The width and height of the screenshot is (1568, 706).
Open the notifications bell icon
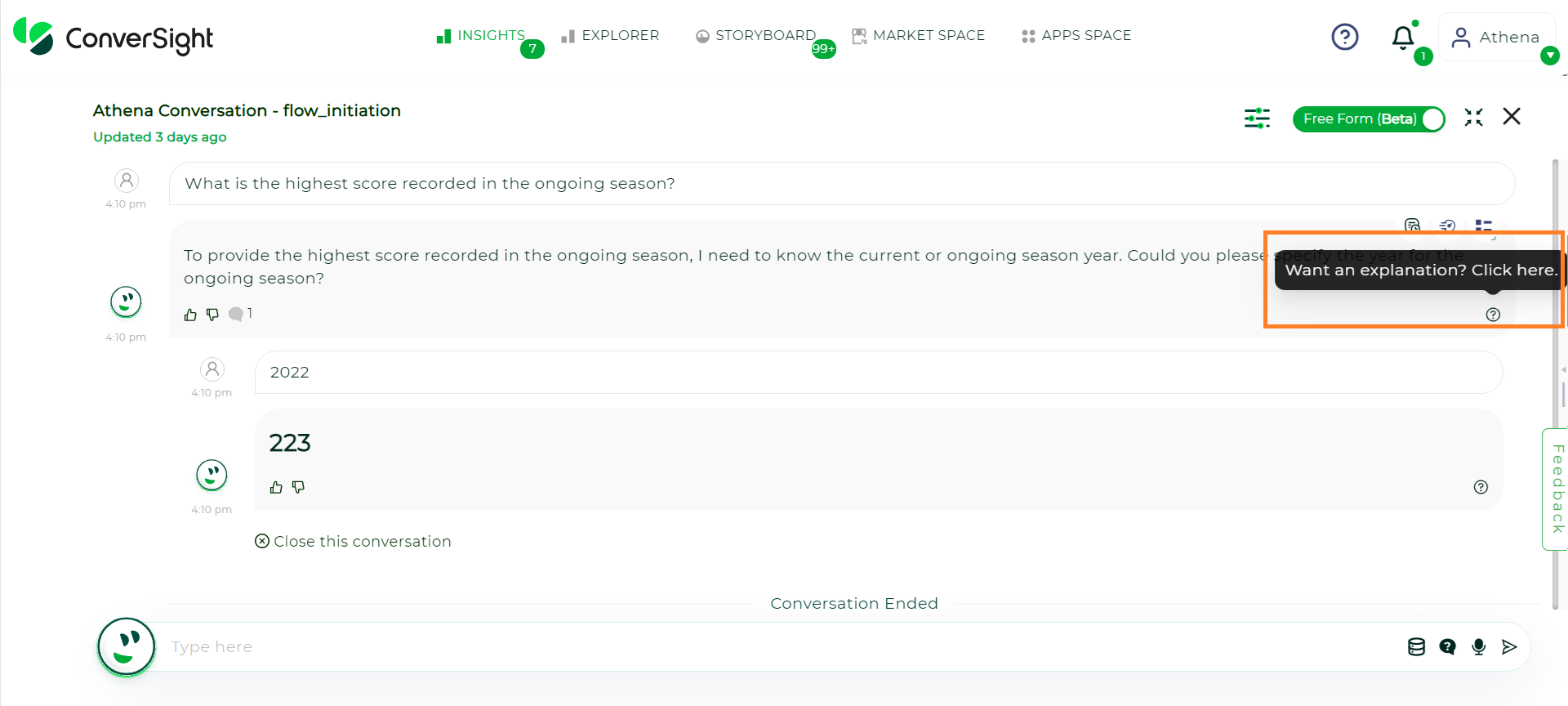[1403, 38]
